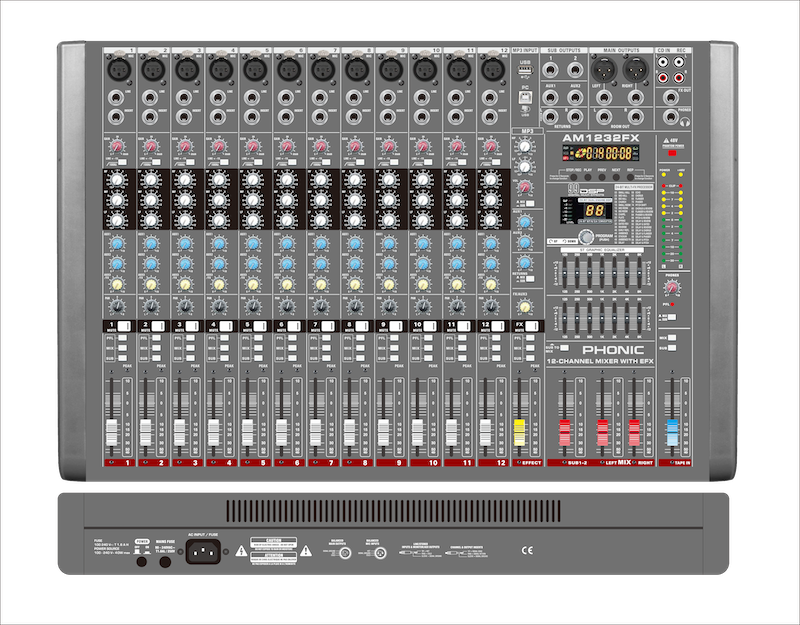Click the upper equalizer 1K slider
Screen dimensions: 800x625
(x=602, y=273)
